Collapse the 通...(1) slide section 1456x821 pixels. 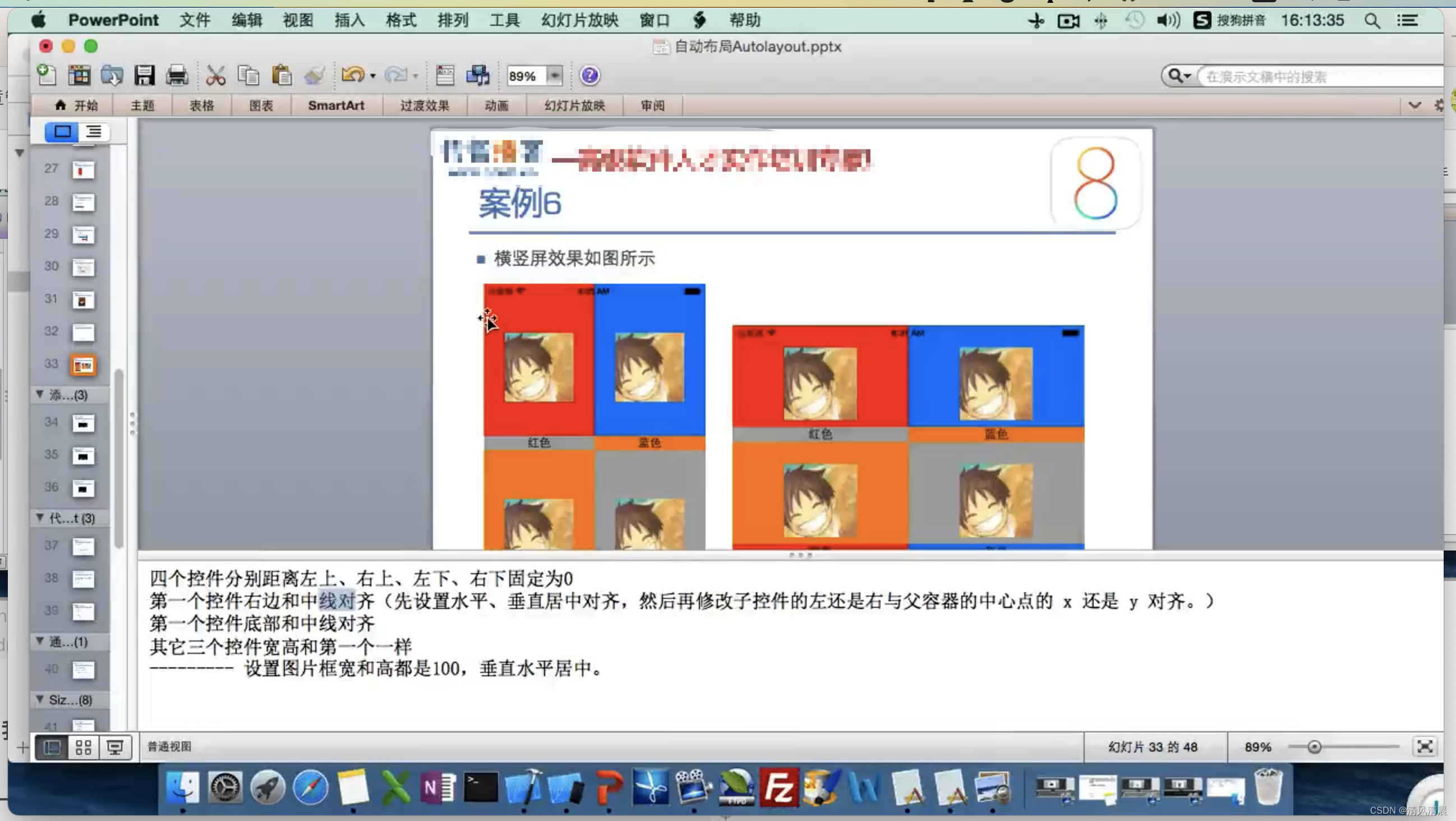(x=40, y=642)
